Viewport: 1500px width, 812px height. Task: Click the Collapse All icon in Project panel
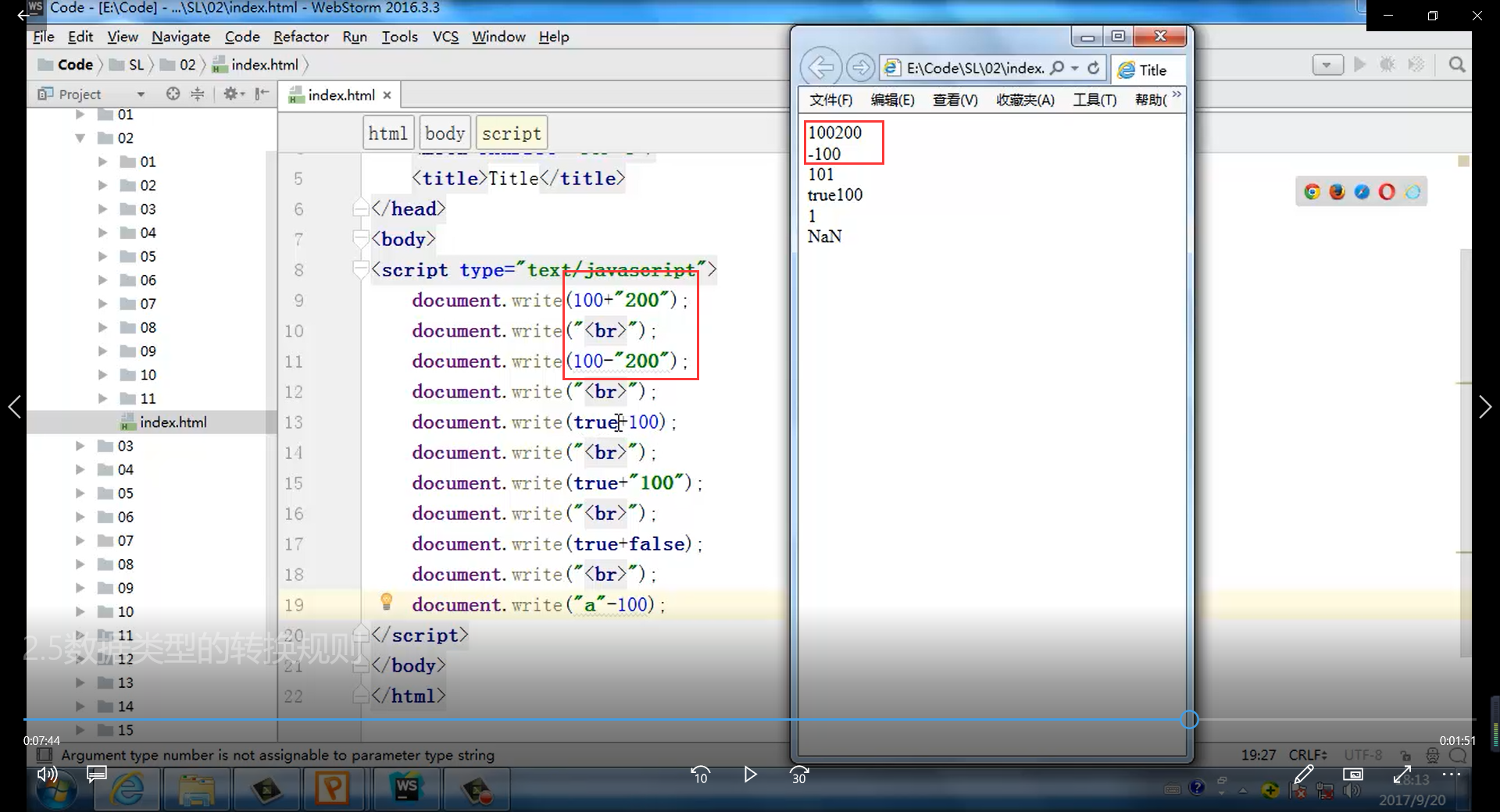coord(198,94)
